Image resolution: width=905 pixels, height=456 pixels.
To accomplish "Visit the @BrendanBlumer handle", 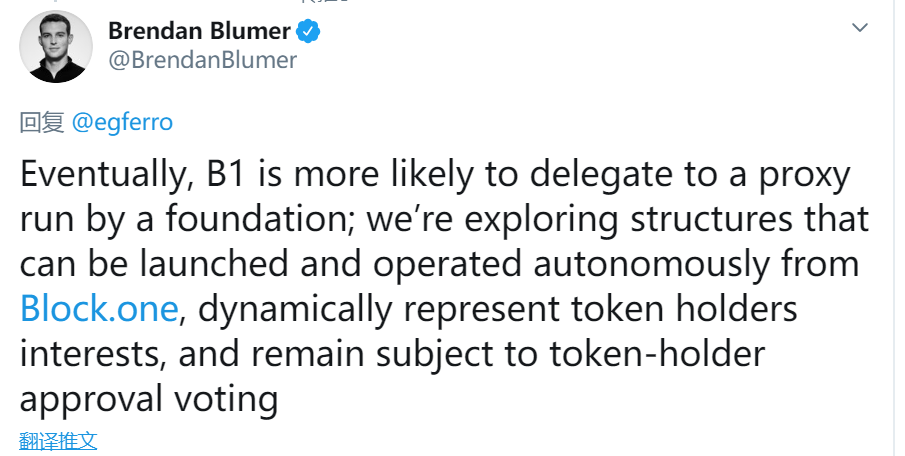I will click(203, 60).
